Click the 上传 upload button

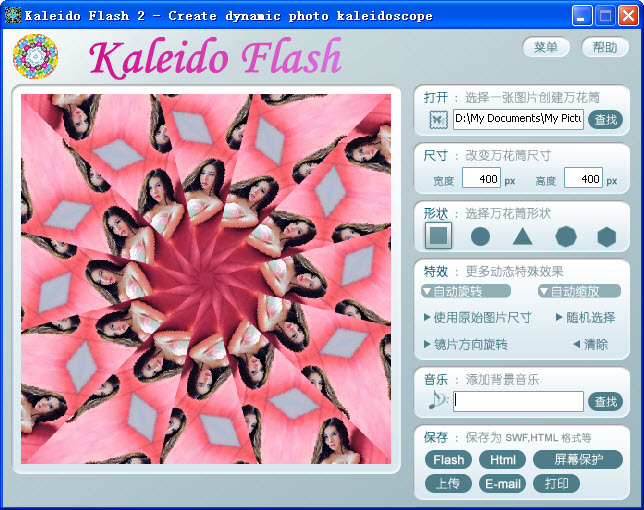coord(448,483)
